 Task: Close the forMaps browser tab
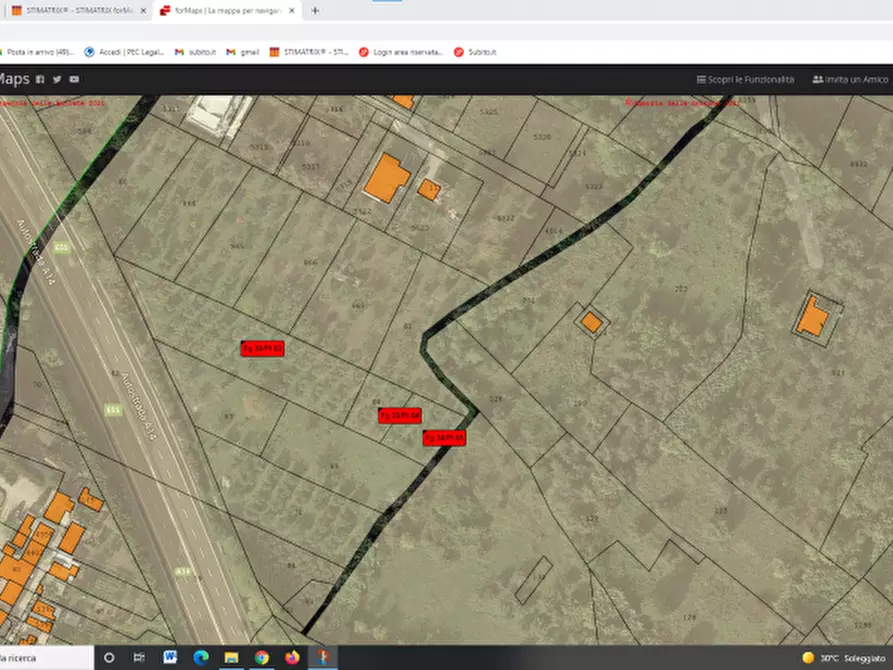click(292, 11)
